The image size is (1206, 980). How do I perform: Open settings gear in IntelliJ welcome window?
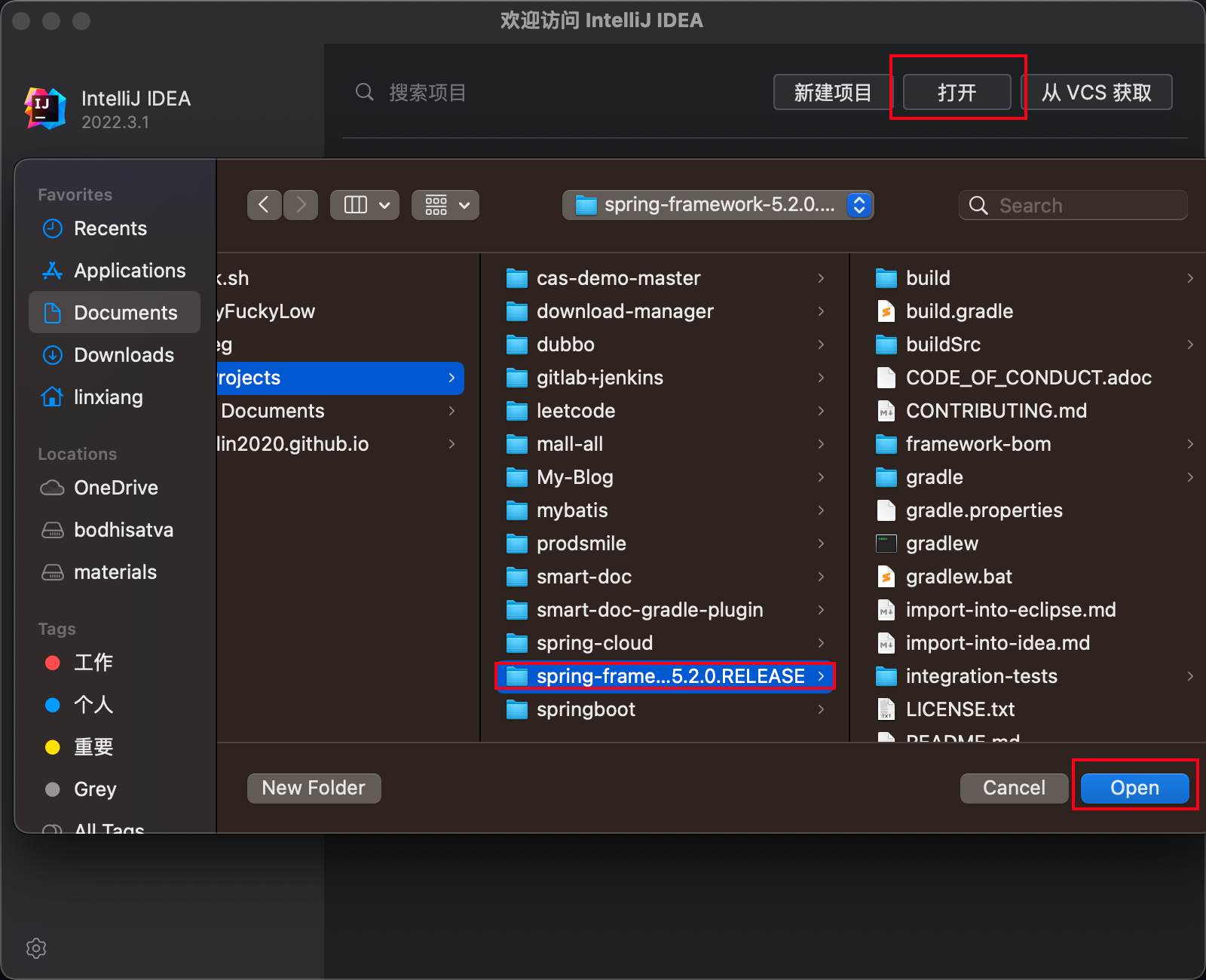click(x=36, y=948)
